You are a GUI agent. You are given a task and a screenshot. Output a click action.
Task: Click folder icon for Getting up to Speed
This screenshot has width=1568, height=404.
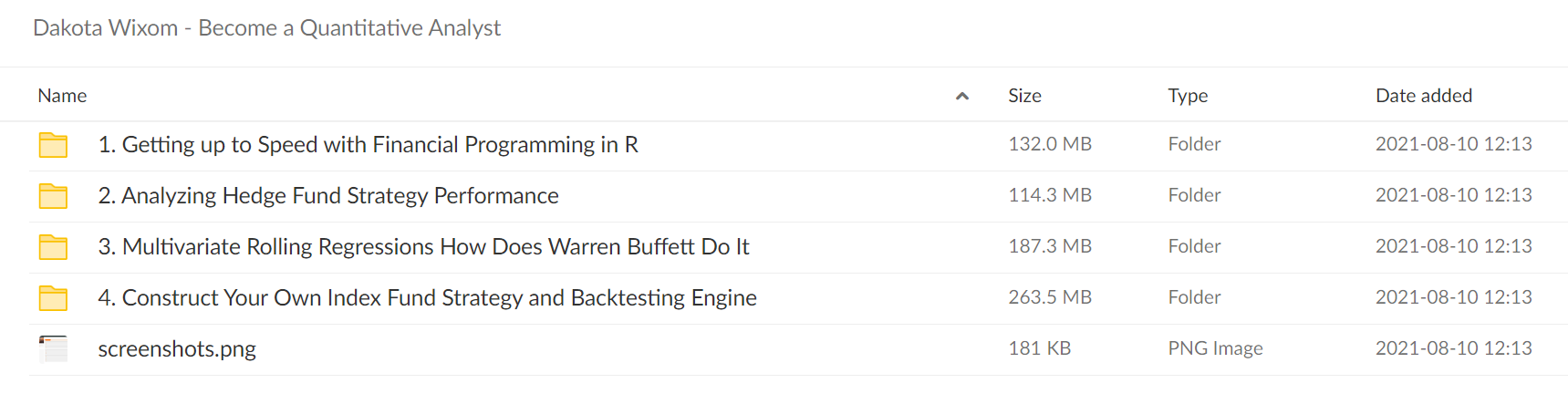[x=53, y=145]
